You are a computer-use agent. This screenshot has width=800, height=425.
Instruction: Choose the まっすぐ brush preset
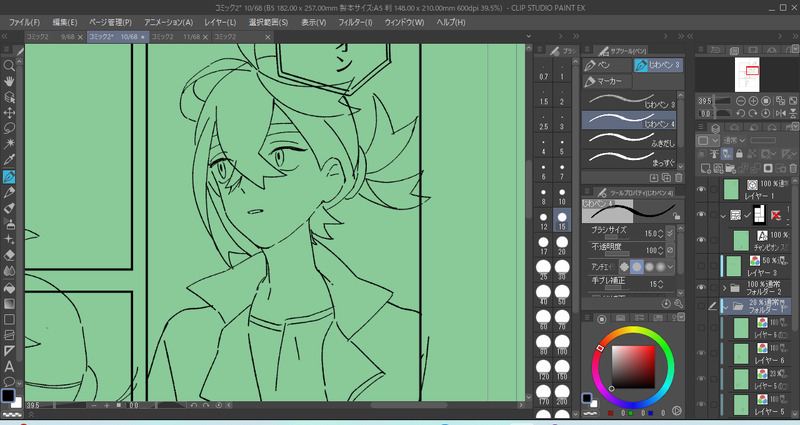(x=630, y=160)
